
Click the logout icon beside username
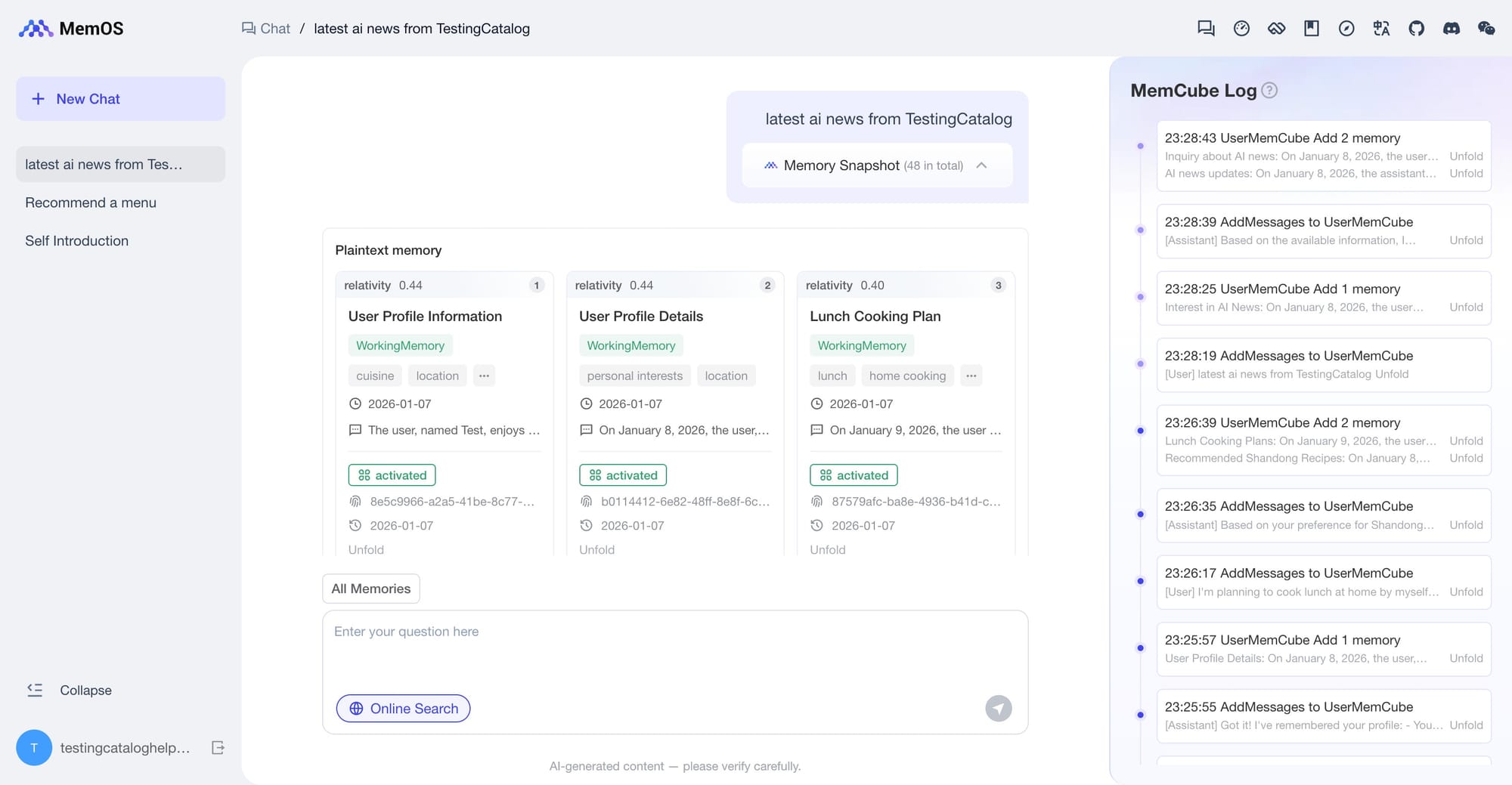pyautogui.click(x=218, y=748)
